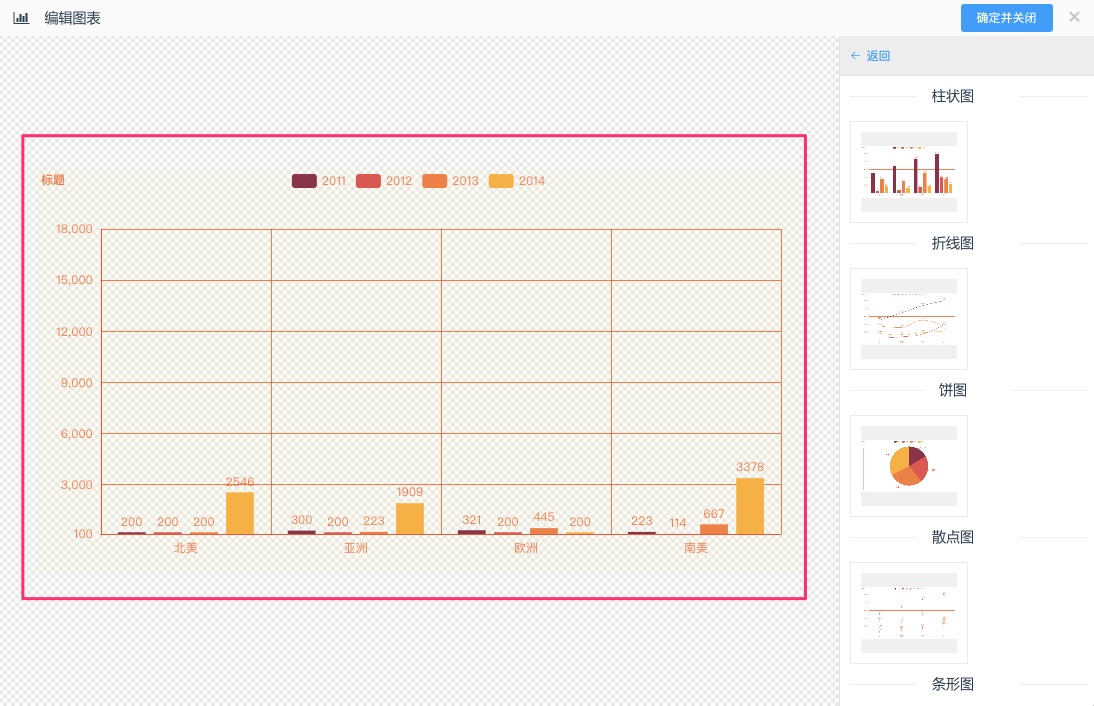Choose the 饼图 pie chart thumbnail
The image size is (1094, 706).
[x=908, y=465]
